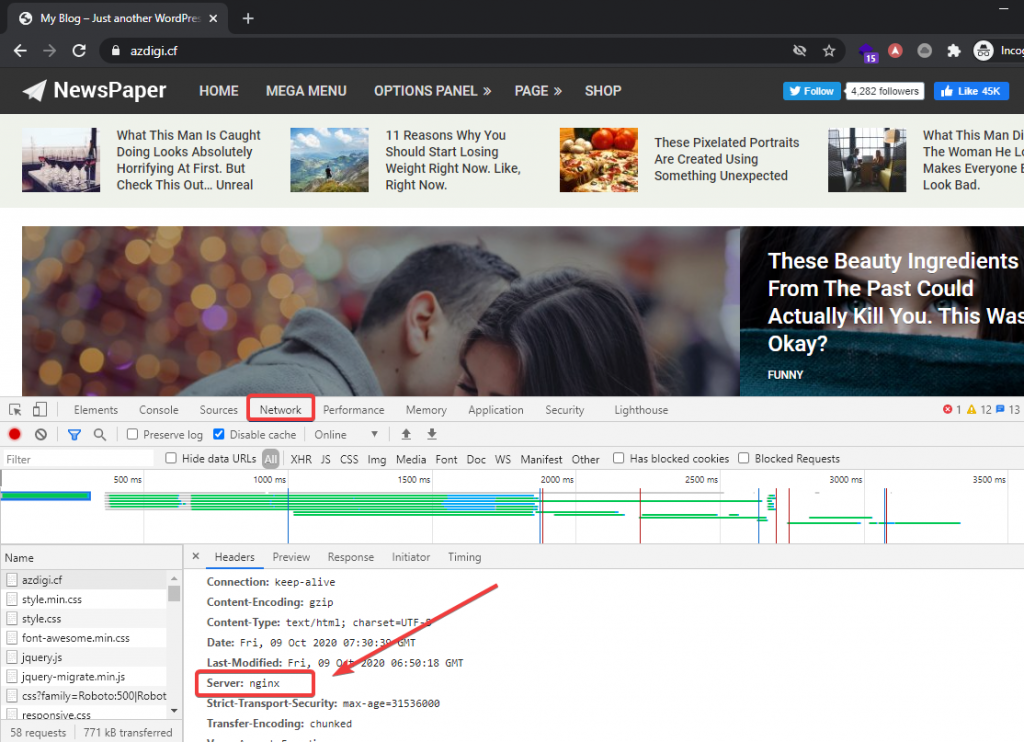
Task: Open the Incognito profile indicator
Action: [x=997, y=50]
